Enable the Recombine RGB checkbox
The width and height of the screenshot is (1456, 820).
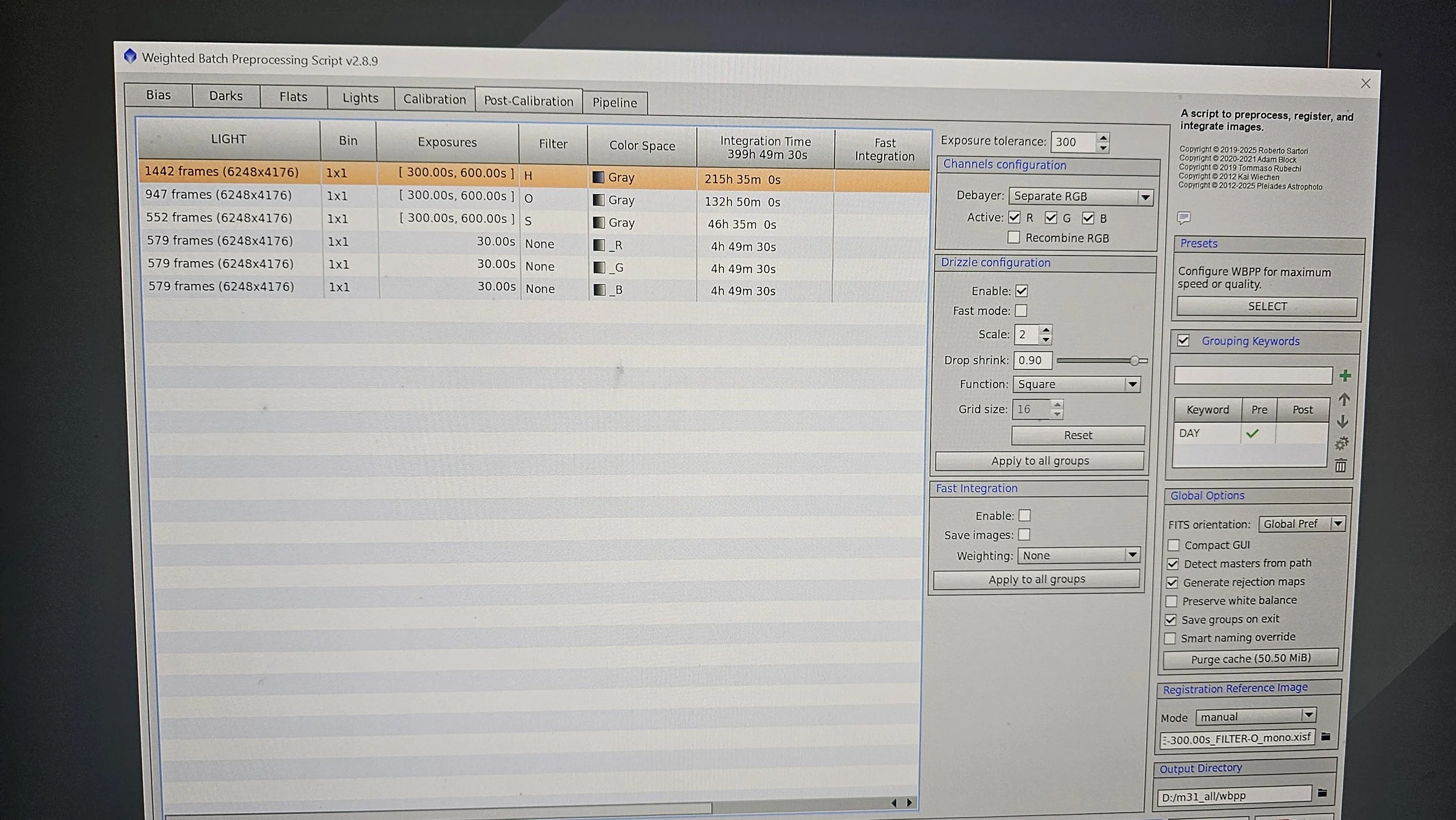(x=1014, y=238)
